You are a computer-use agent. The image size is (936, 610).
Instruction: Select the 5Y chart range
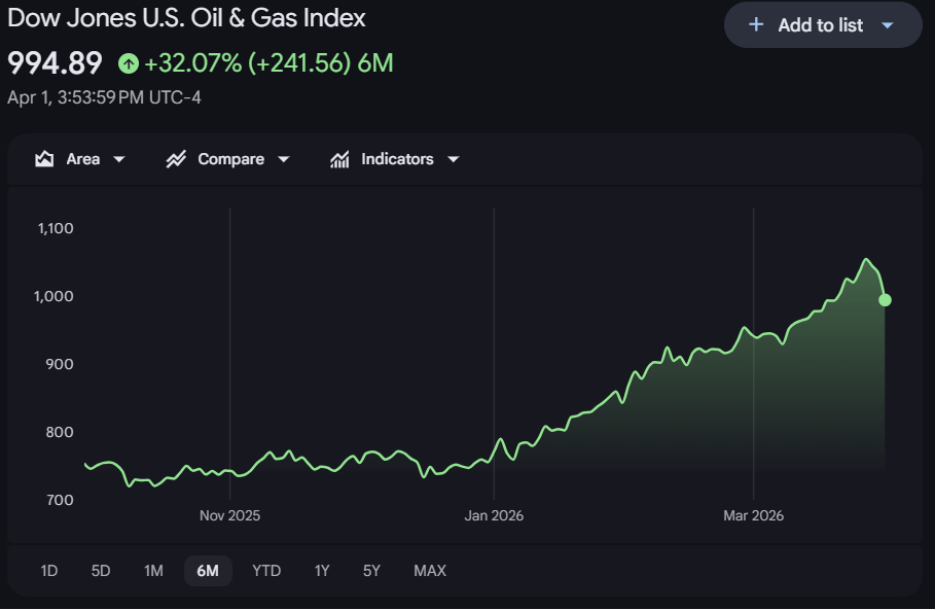[x=372, y=571]
